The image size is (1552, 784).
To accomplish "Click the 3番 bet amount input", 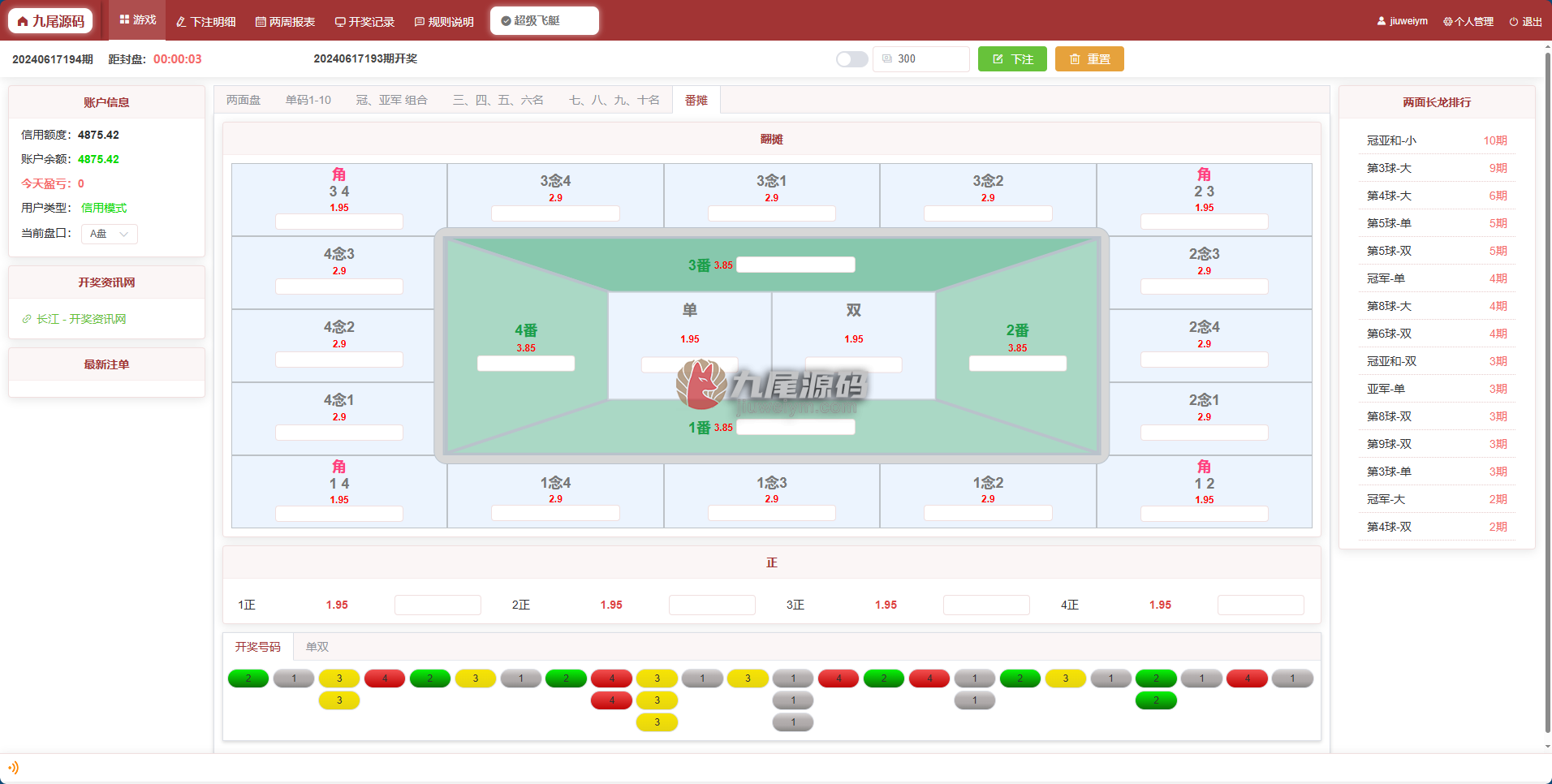I will point(795,265).
